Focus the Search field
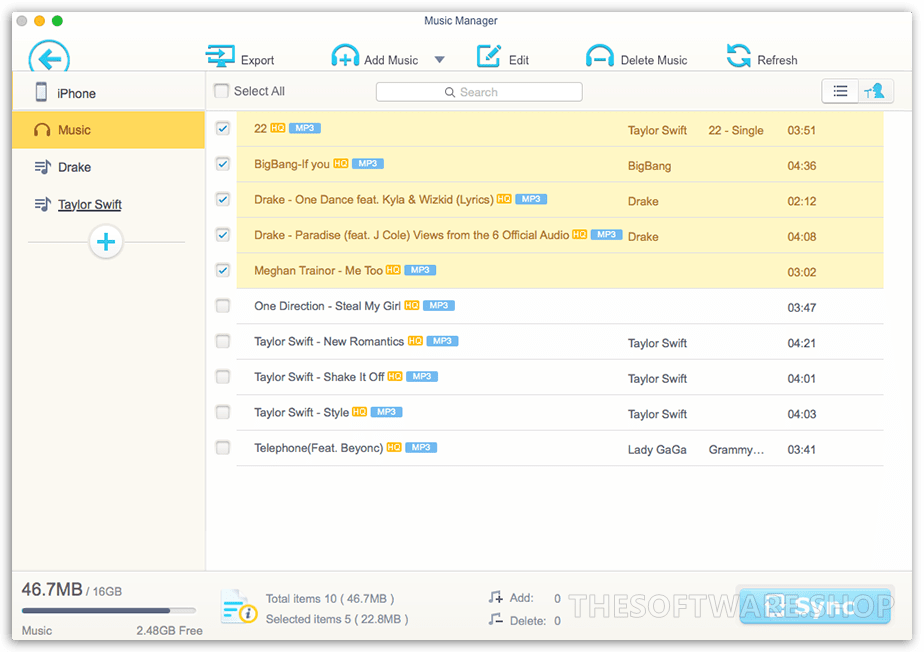Screen dimensions: 924x652 pyautogui.click(x=479, y=92)
